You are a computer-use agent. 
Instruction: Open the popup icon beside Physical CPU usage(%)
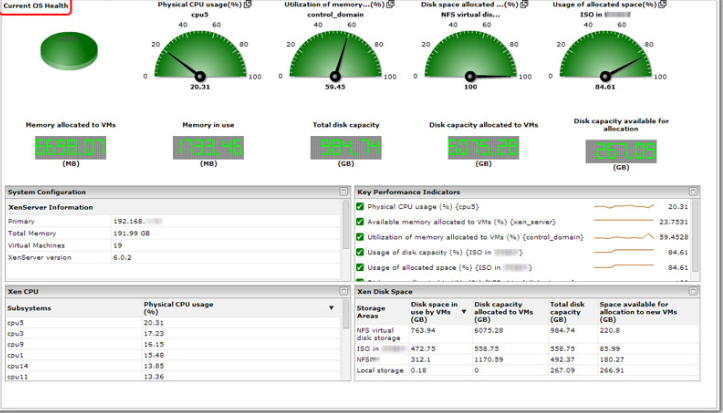coord(247,6)
